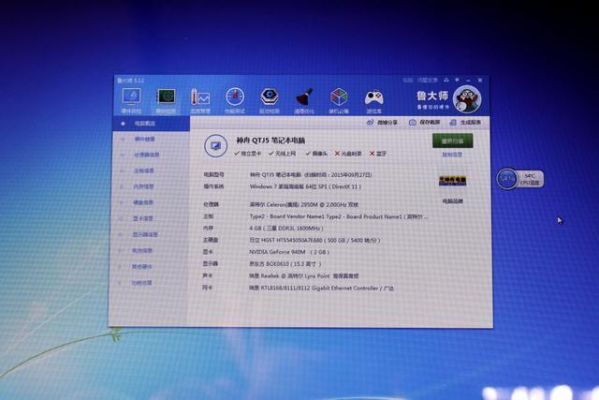The width and height of the screenshot is (599, 400).
Task: Click the 独立显卡 check mark item
Action: pos(248,154)
